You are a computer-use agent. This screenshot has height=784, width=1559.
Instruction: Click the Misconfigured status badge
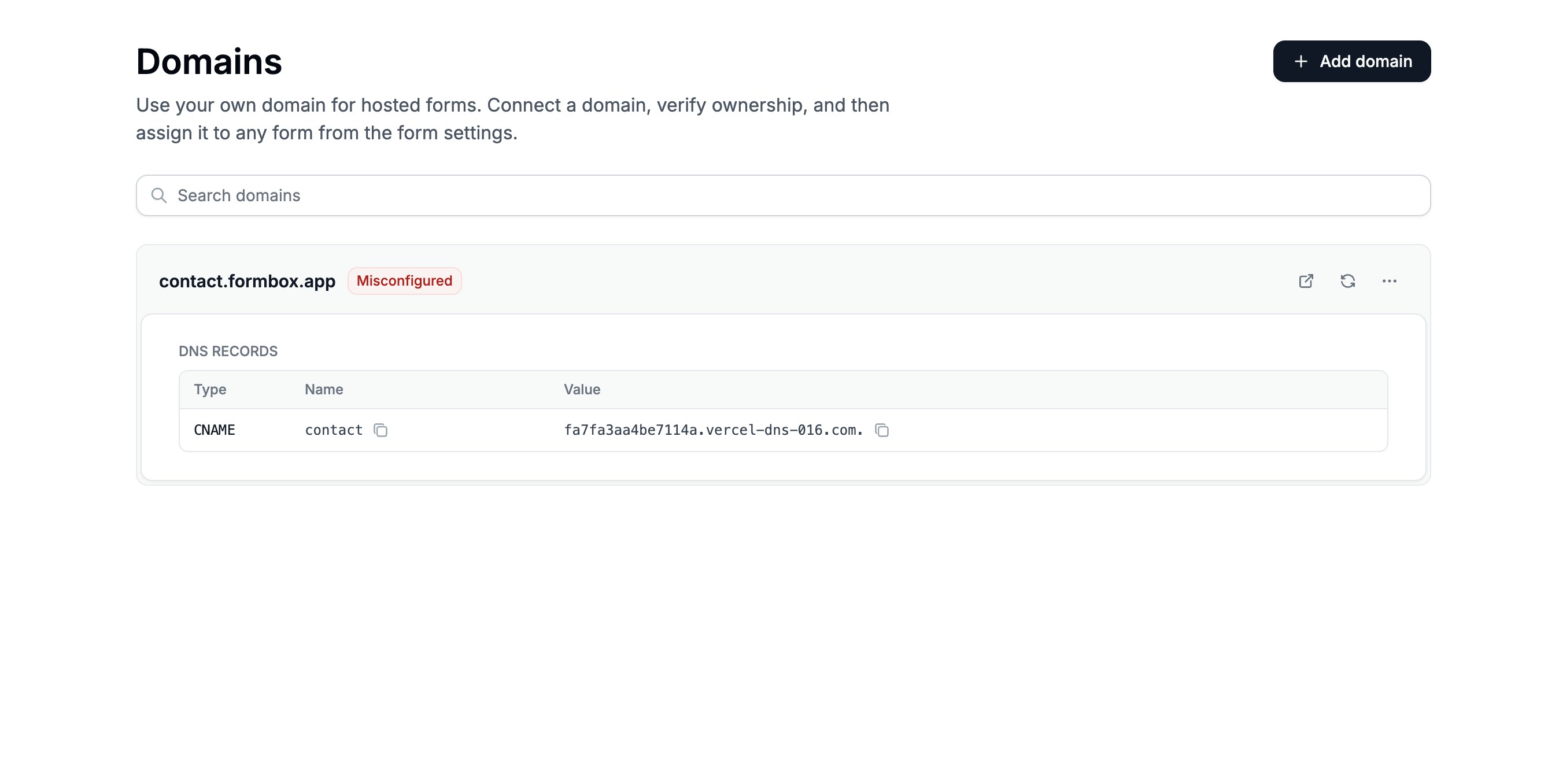tap(404, 280)
